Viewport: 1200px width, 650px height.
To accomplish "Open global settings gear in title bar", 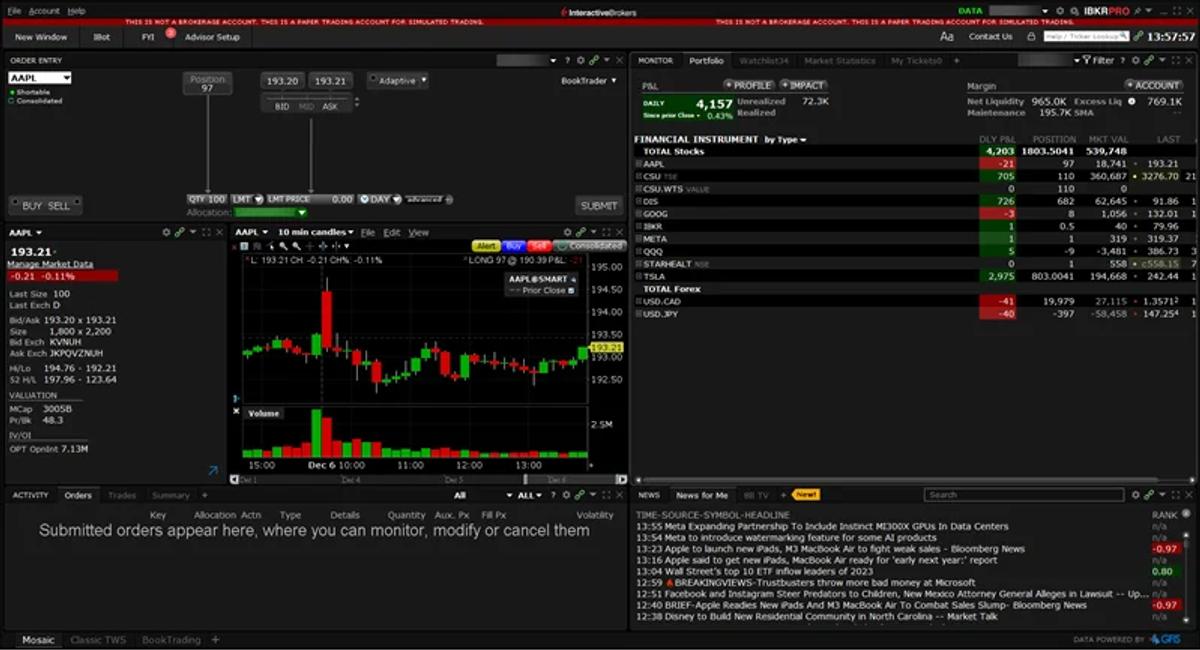I will pos(1059,10).
